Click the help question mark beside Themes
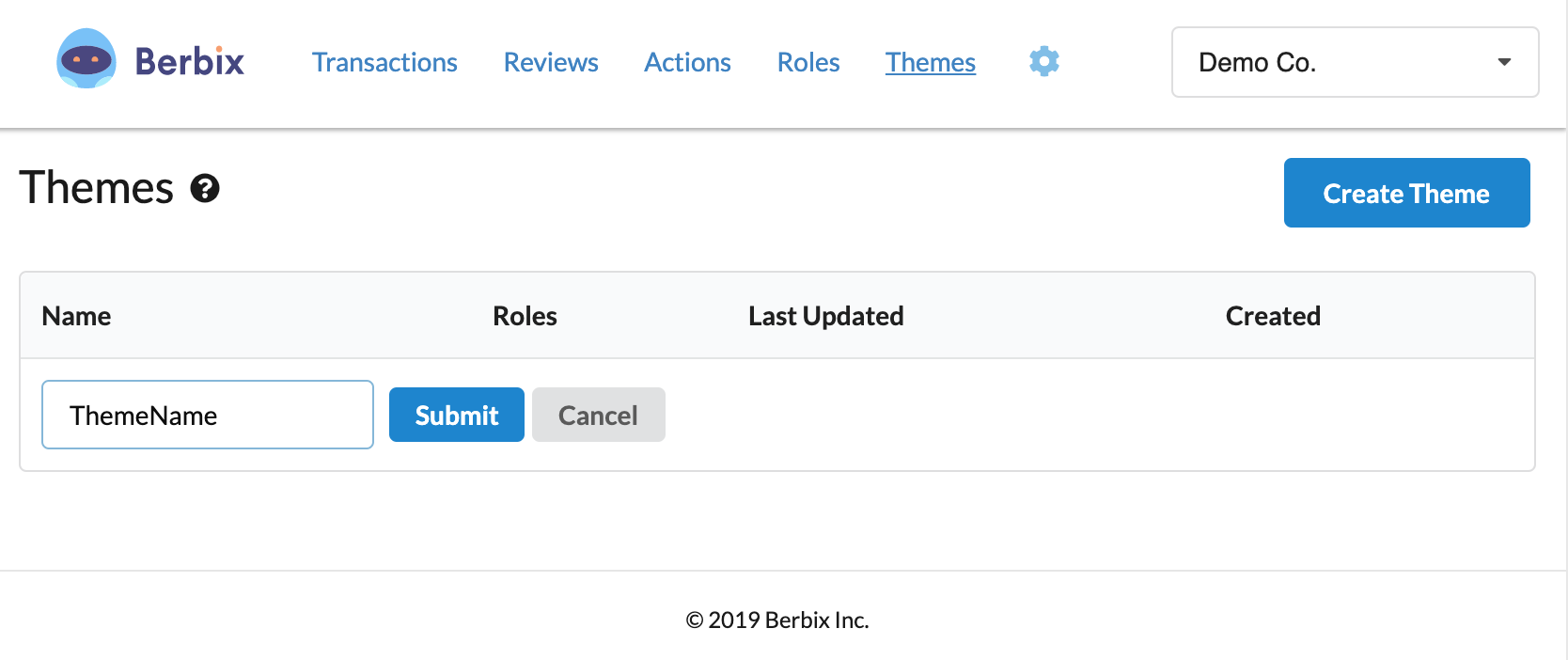The height and width of the screenshot is (660, 1568). pyautogui.click(x=205, y=189)
